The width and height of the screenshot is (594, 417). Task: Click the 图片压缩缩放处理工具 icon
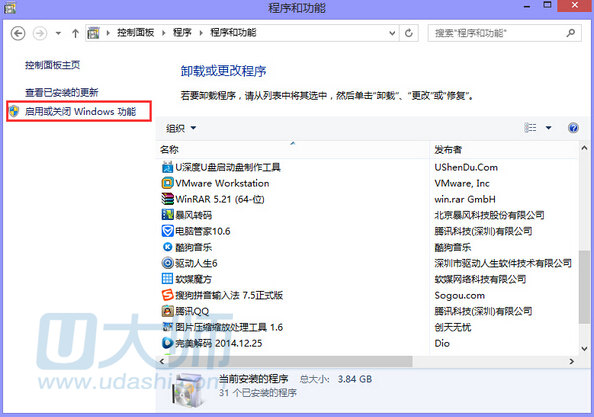[x=167, y=327]
